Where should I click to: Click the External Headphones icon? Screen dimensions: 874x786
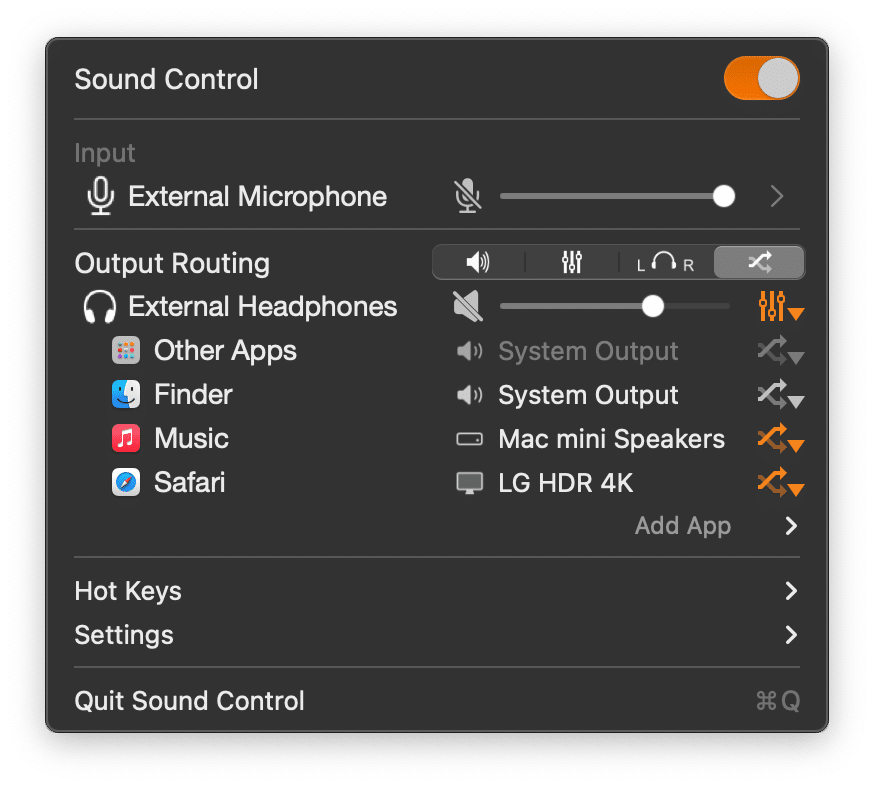point(100,307)
